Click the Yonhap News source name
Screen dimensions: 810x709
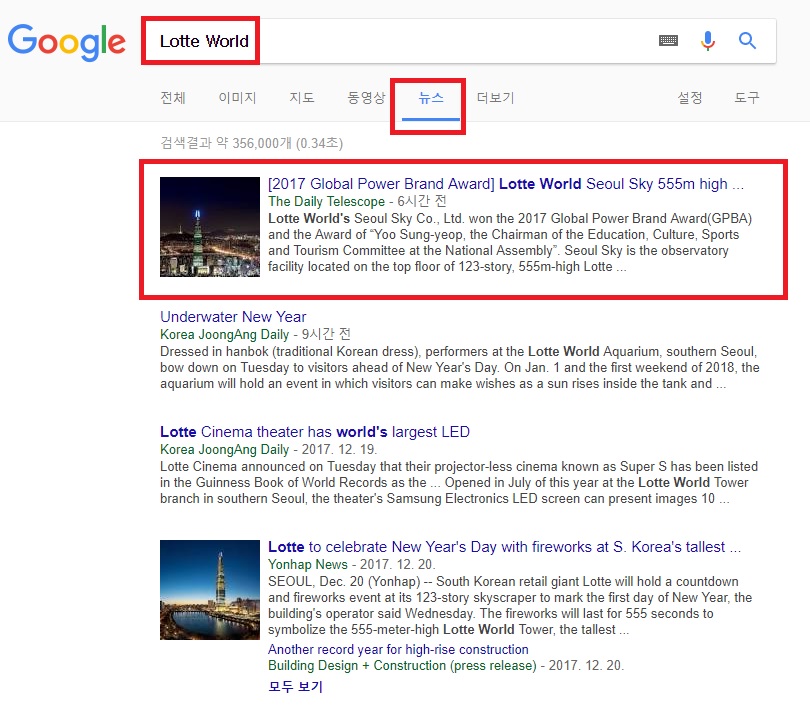(308, 564)
